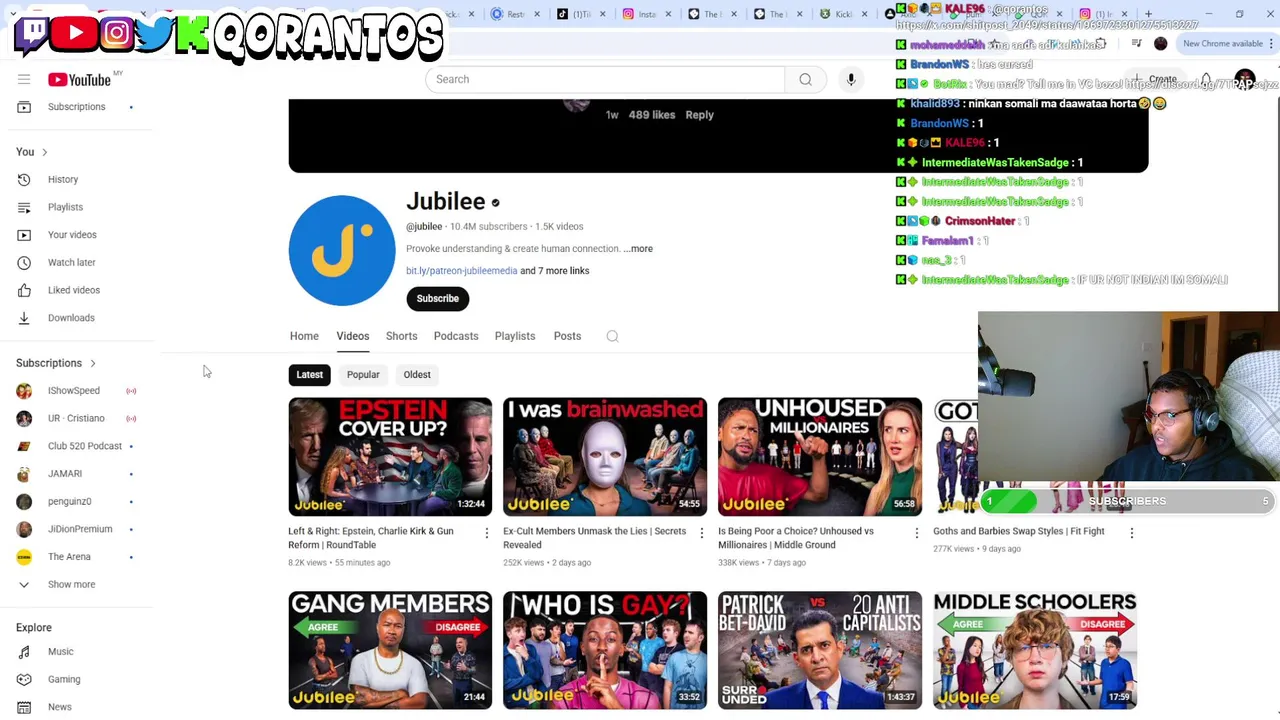Open options menu for Epstein RoundTable video
Viewport: 1280px width, 720px height.
point(487,534)
